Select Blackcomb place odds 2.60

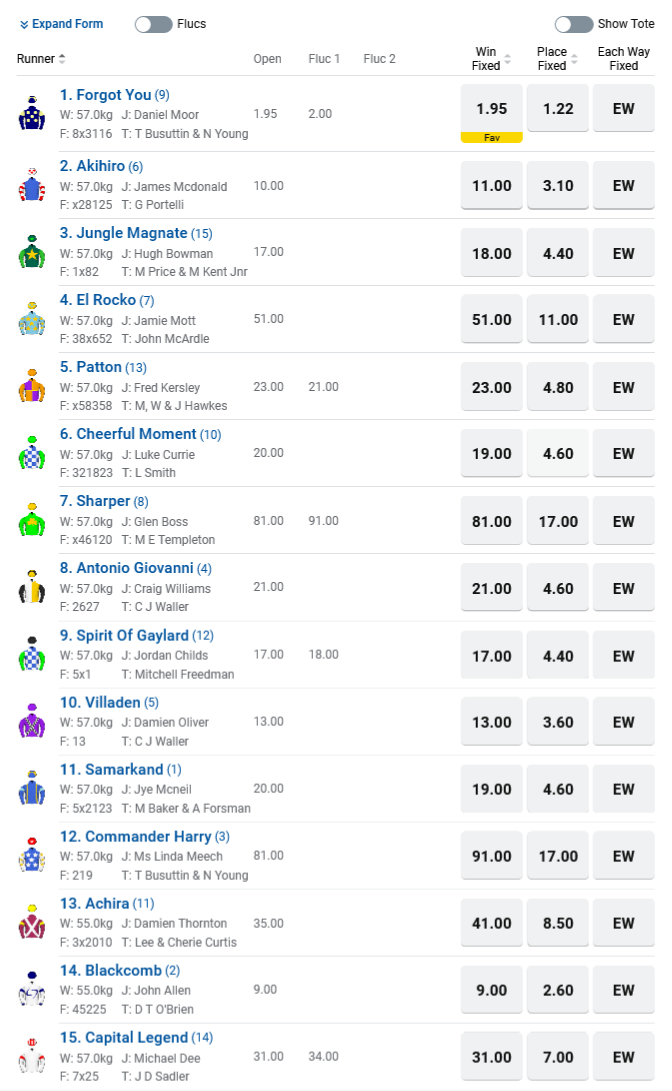pyautogui.click(x=558, y=990)
